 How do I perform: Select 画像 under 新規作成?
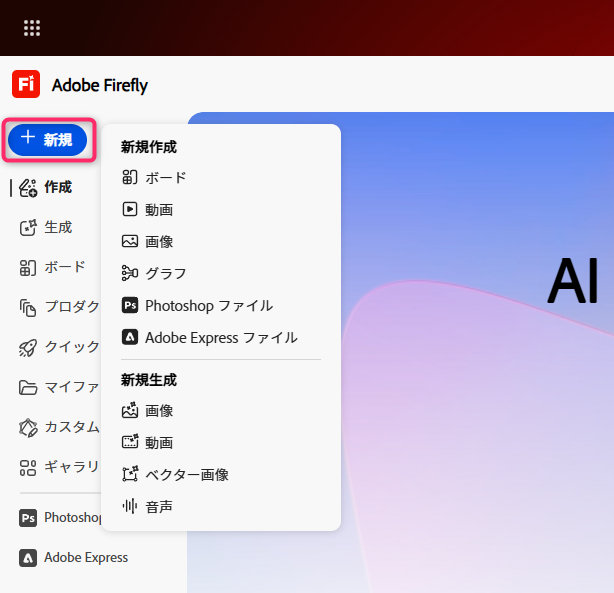pos(159,242)
